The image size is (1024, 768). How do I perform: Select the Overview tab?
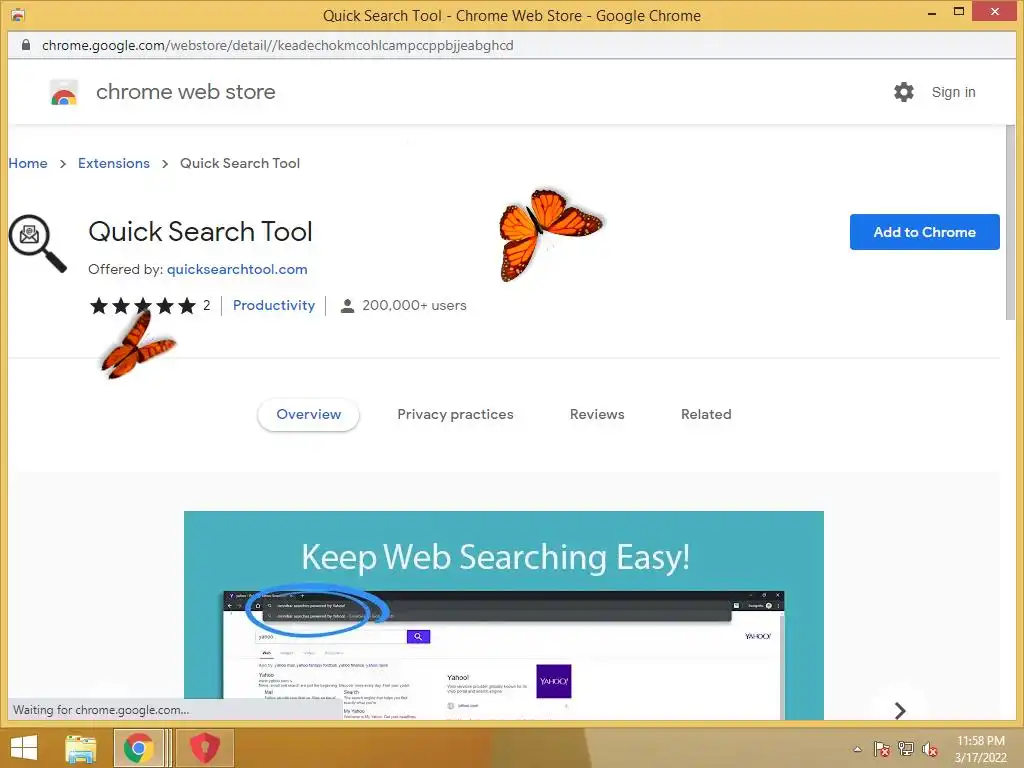coord(308,415)
